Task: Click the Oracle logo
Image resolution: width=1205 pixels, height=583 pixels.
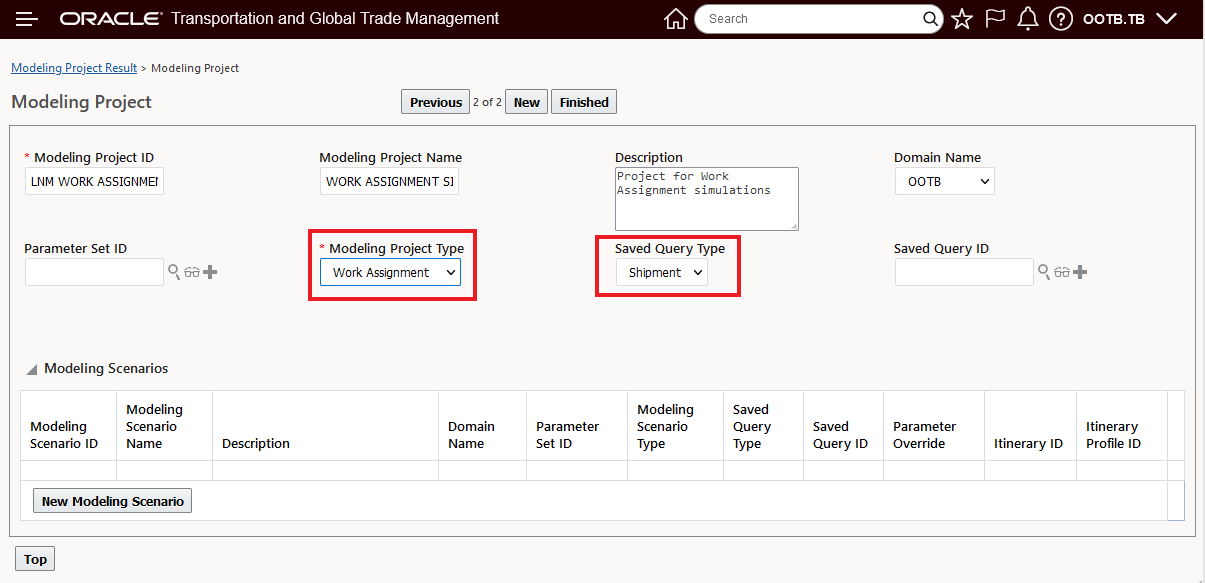Action: pyautogui.click(x=110, y=19)
